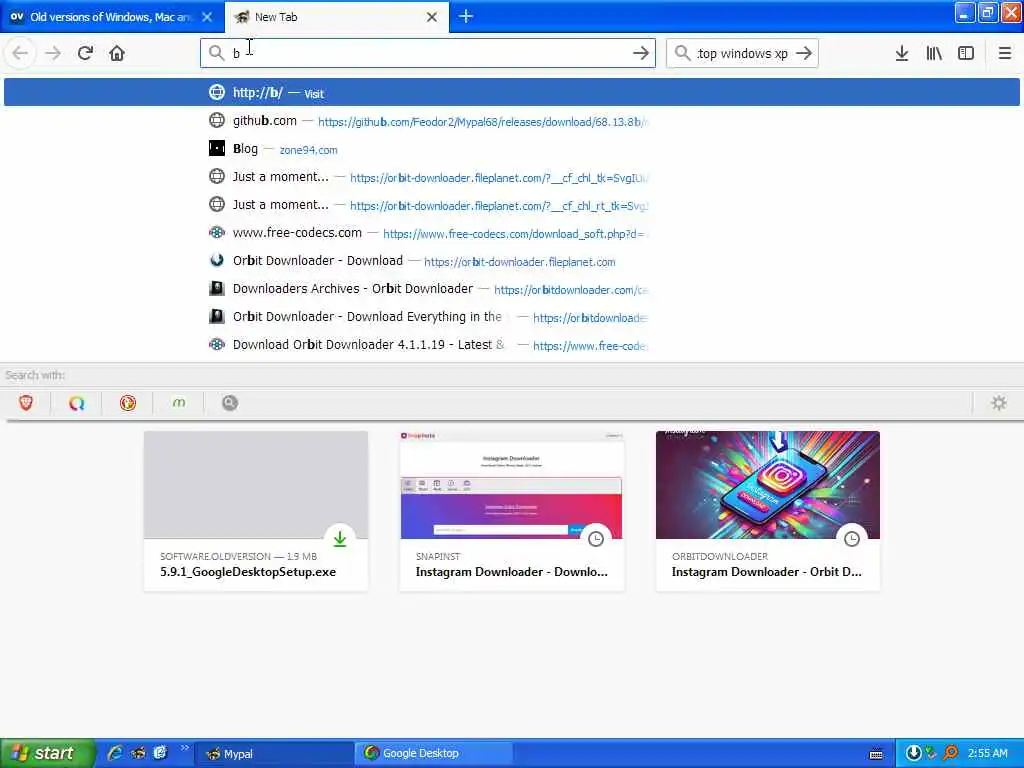Viewport: 1024px width, 768px height.
Task: Click 'Instagram Downloader - Downlo...' title text
Action: (512, 572)
